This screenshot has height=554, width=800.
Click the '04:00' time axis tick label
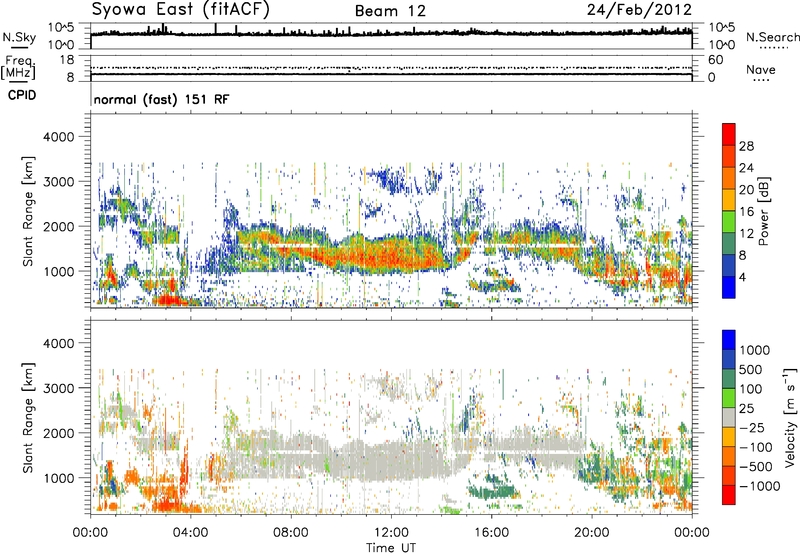[191, 533]
